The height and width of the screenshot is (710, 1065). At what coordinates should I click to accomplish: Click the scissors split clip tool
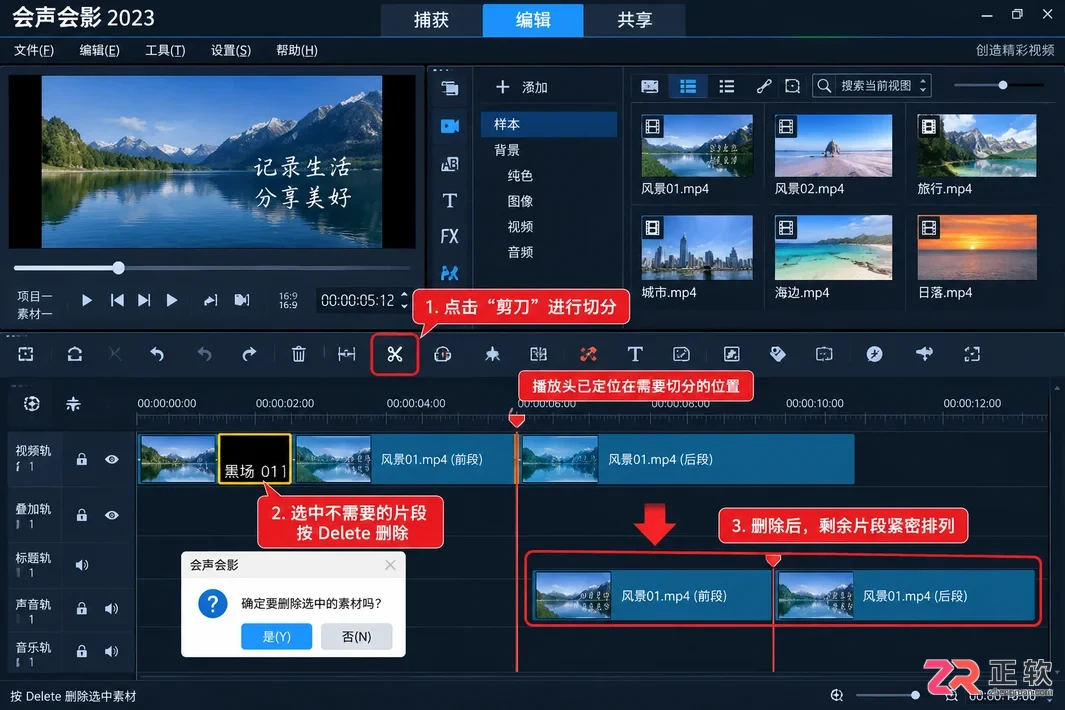[x=395, y=354]
